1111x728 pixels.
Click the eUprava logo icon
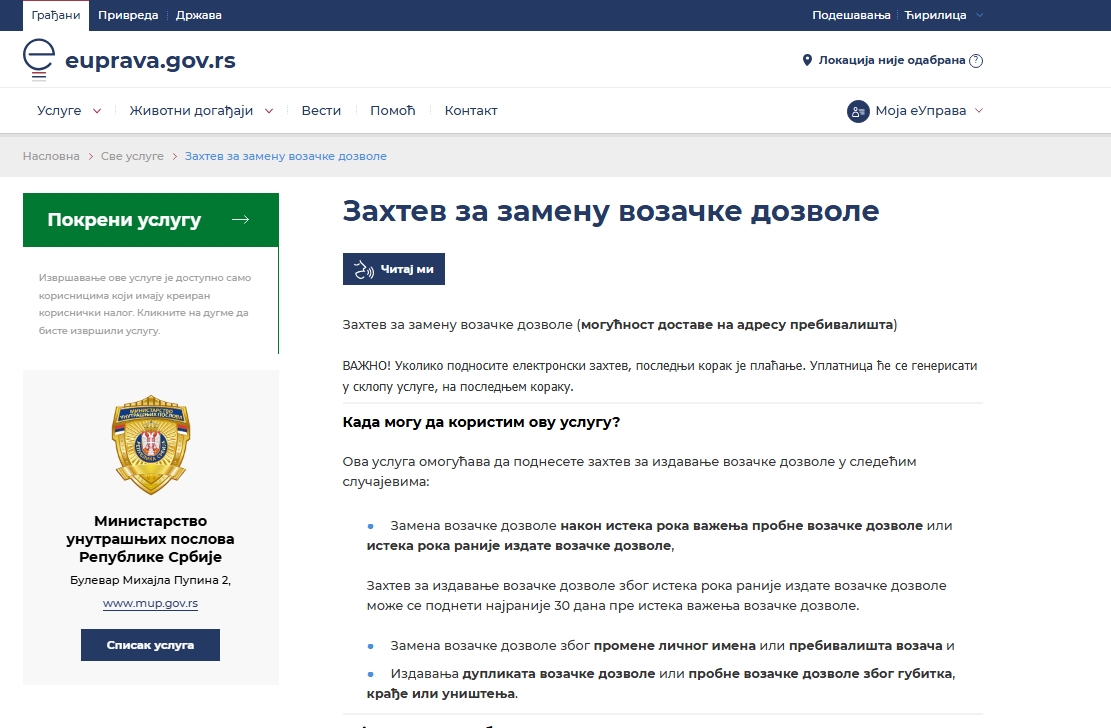point(39,60)
